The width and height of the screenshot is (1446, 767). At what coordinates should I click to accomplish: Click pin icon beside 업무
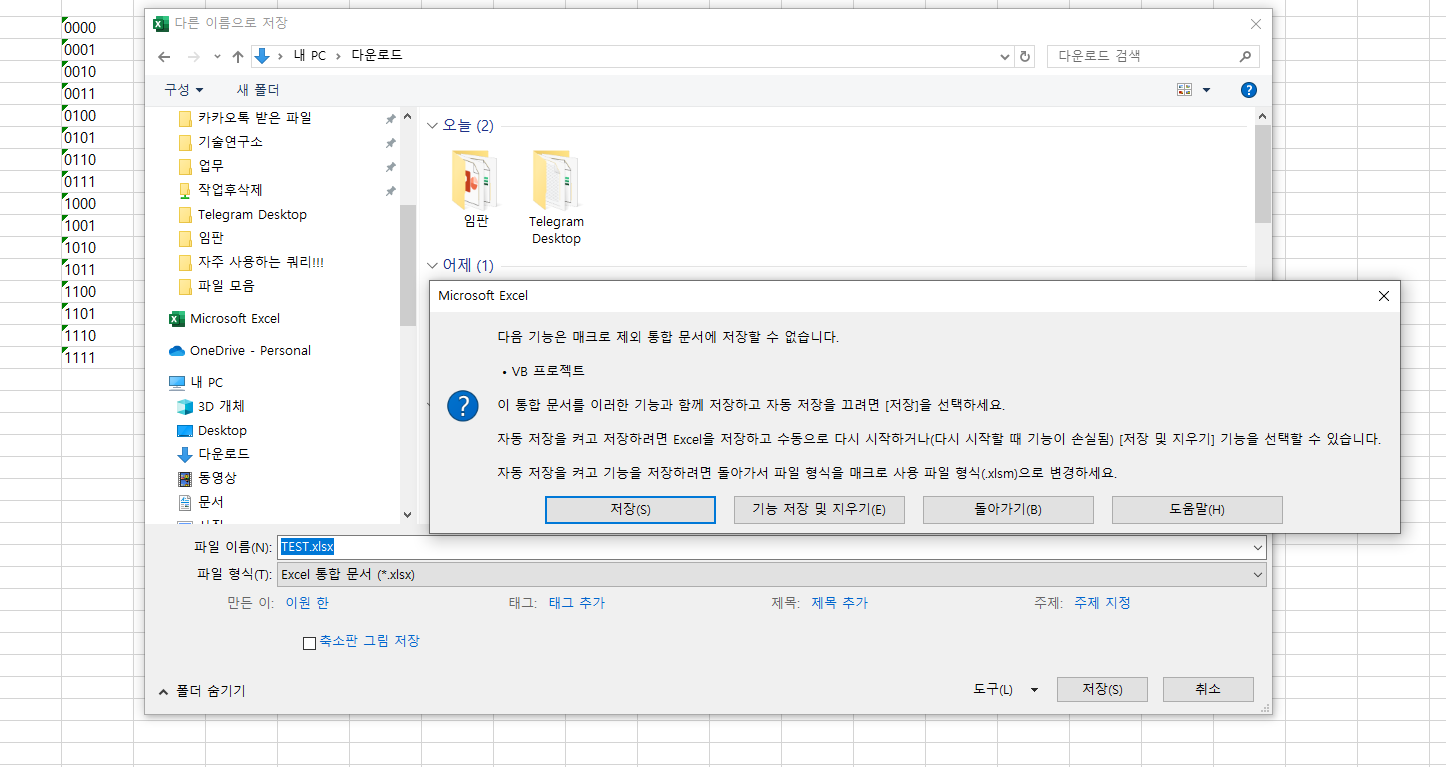(x=390, y=167)
